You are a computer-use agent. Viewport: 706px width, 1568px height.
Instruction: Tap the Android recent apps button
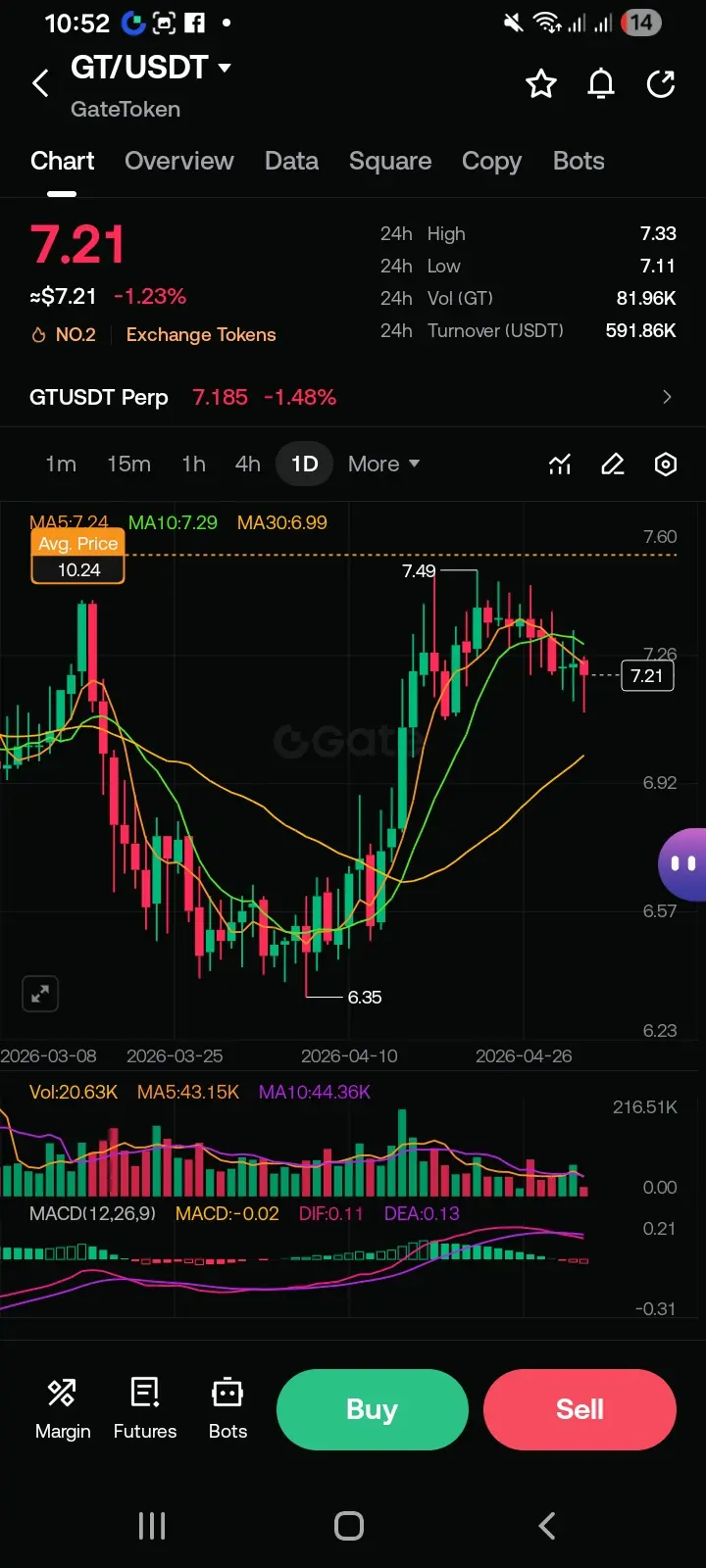point(152,1526)
